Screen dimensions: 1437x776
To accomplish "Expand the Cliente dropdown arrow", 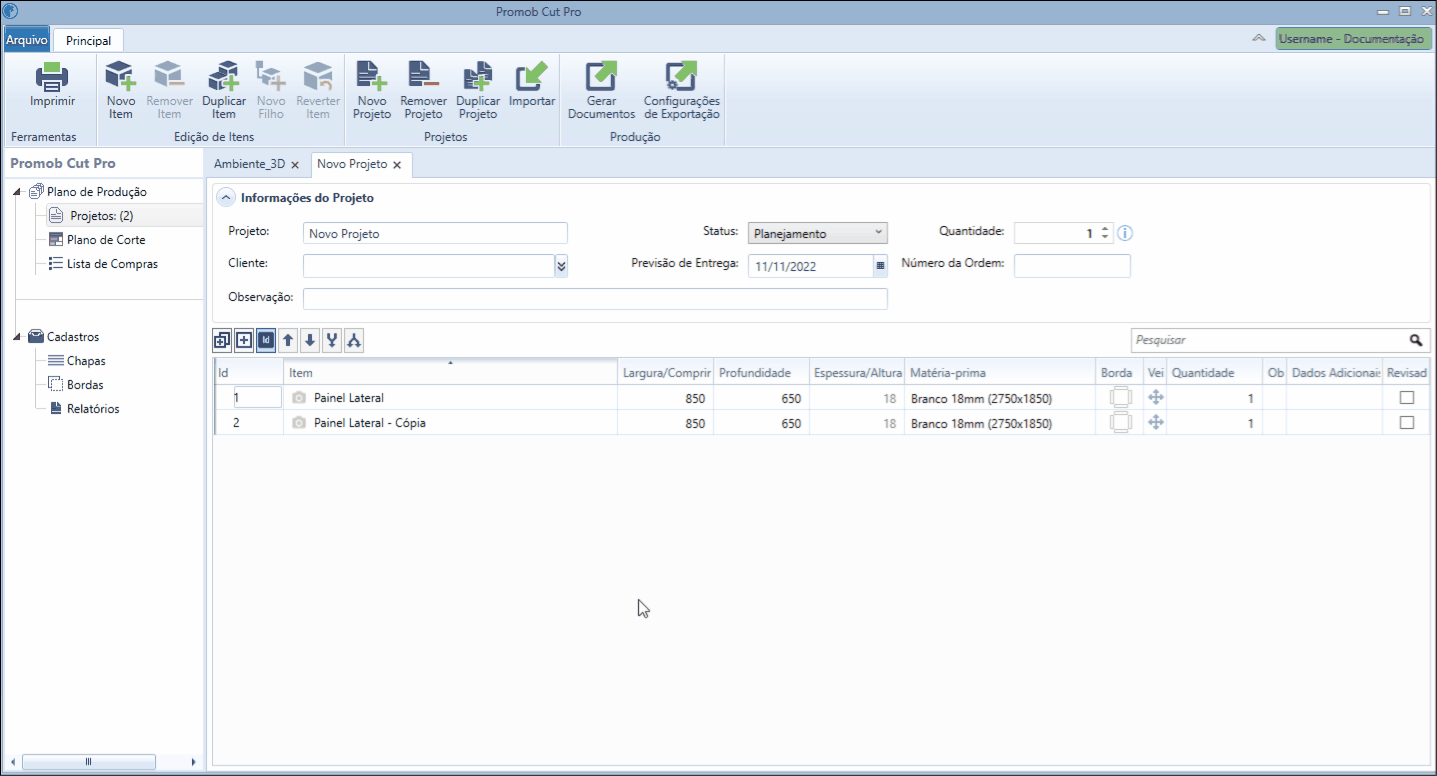I will click(x=562, y=265).
